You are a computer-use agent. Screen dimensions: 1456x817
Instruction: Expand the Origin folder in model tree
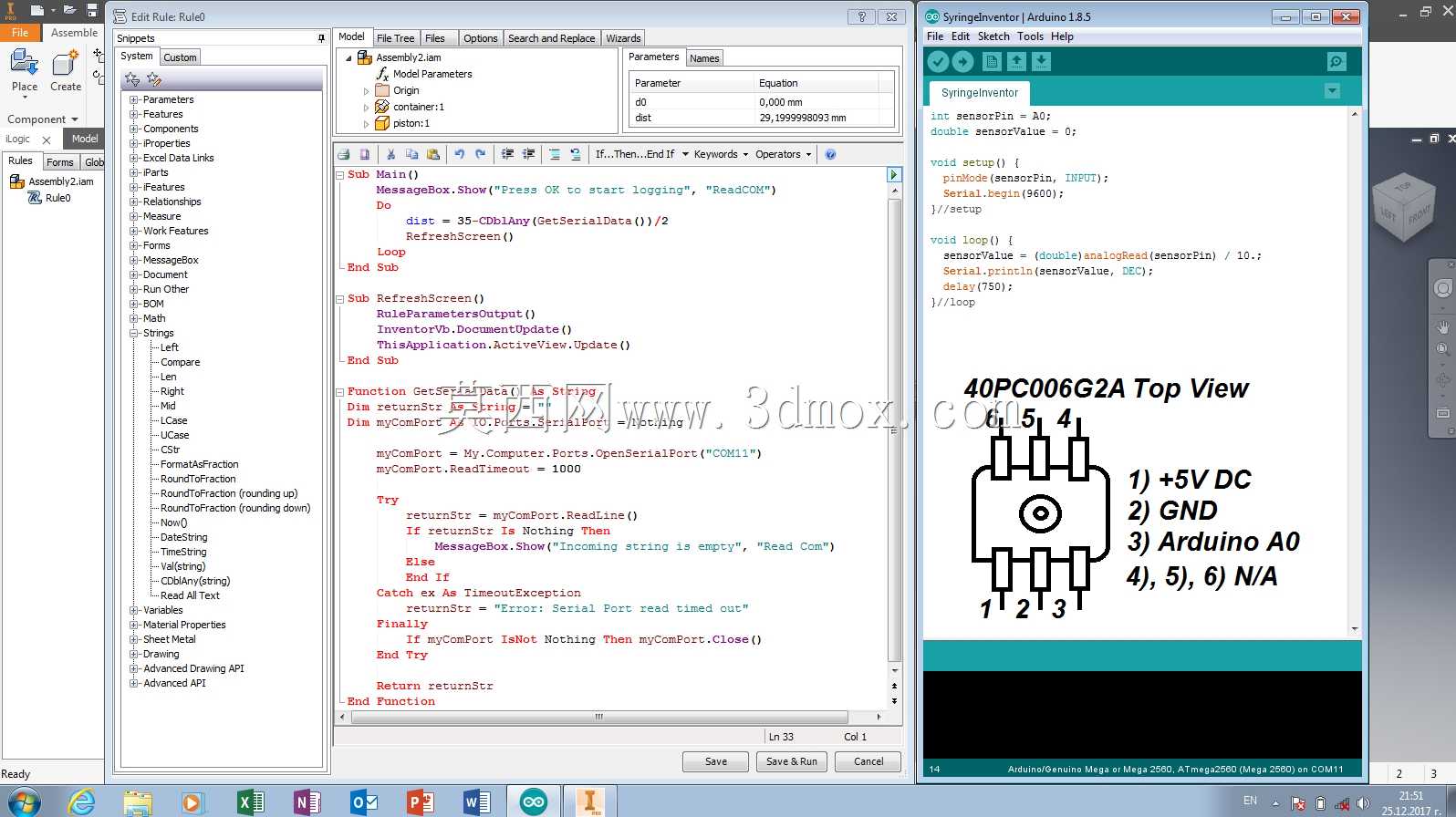pos(367,90)
